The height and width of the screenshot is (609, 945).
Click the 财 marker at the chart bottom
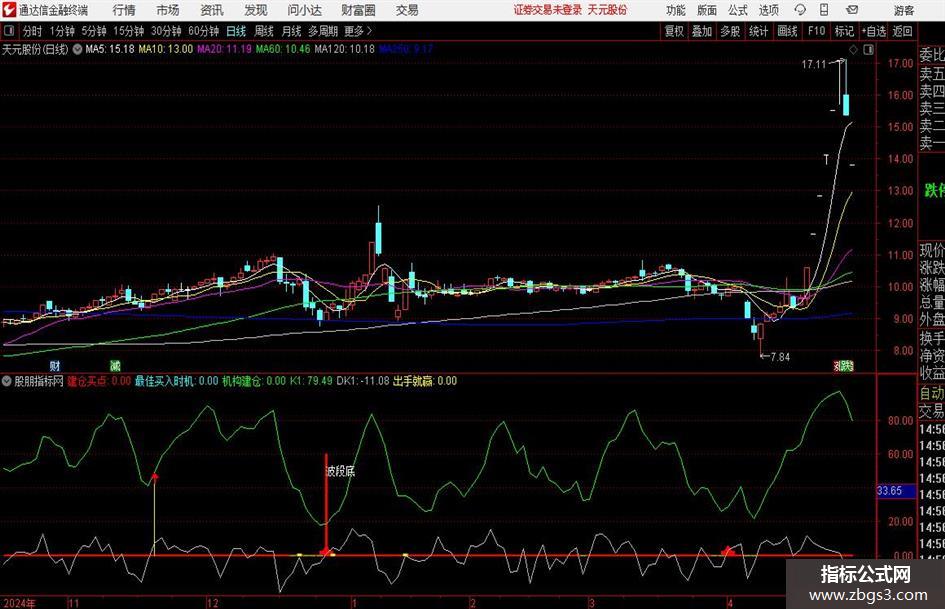55,365
